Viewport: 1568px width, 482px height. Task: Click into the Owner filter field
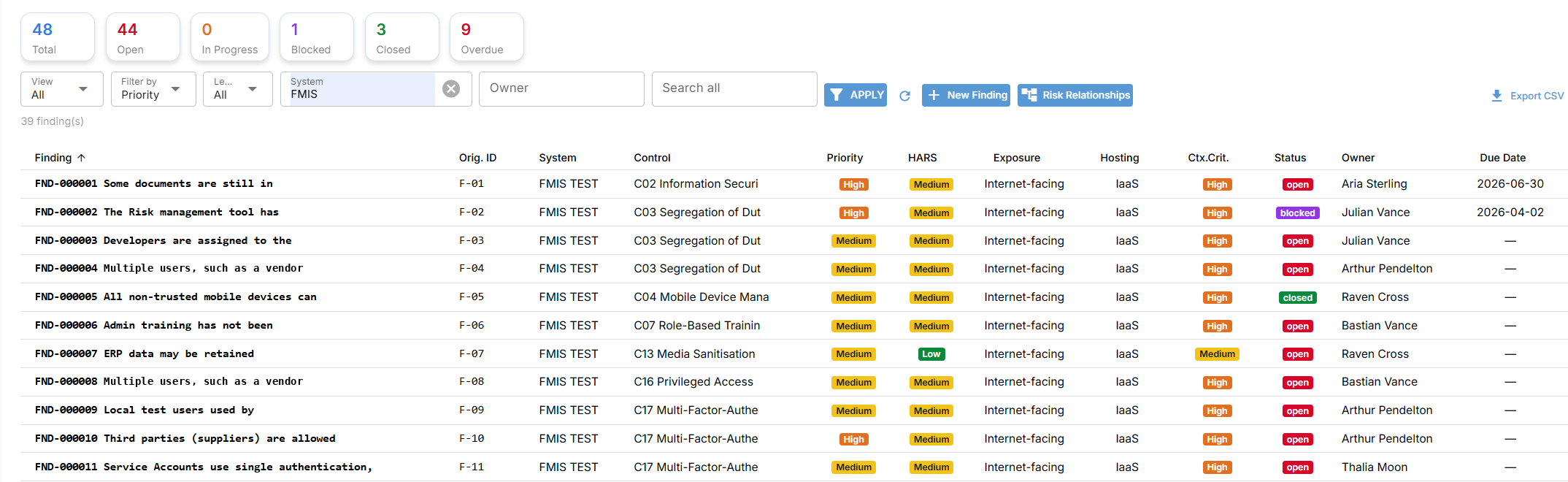tap(561, 89)
